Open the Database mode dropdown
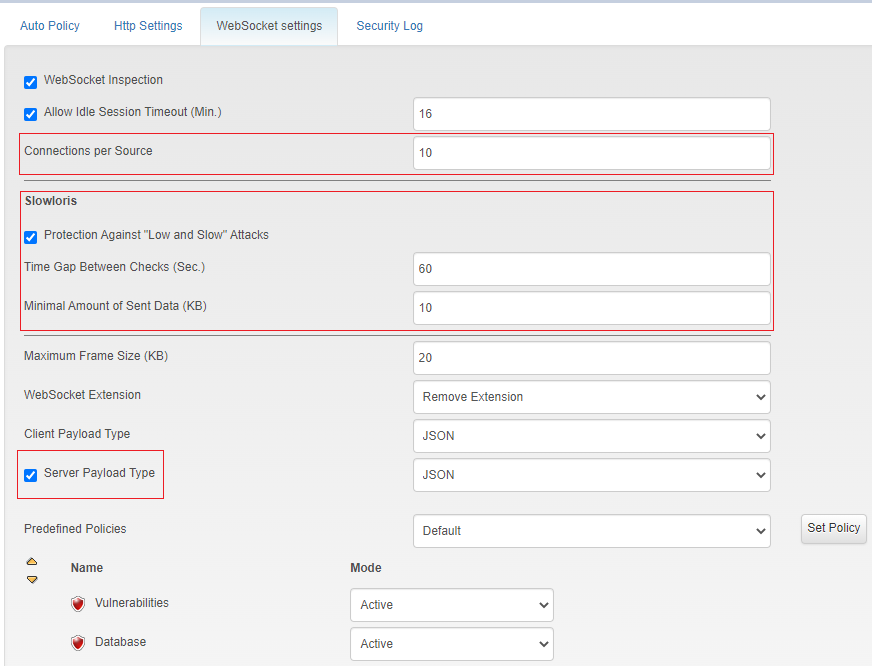The width and height of the screenshot is (872, 666). tap(451, 644)
